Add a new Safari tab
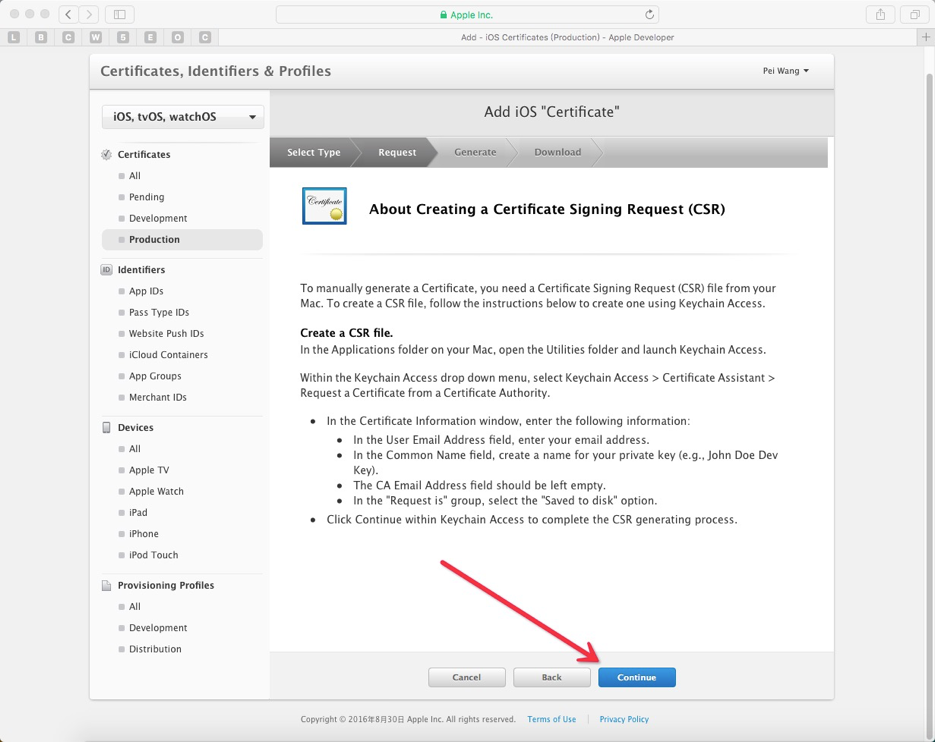 (x=925, y=37)
